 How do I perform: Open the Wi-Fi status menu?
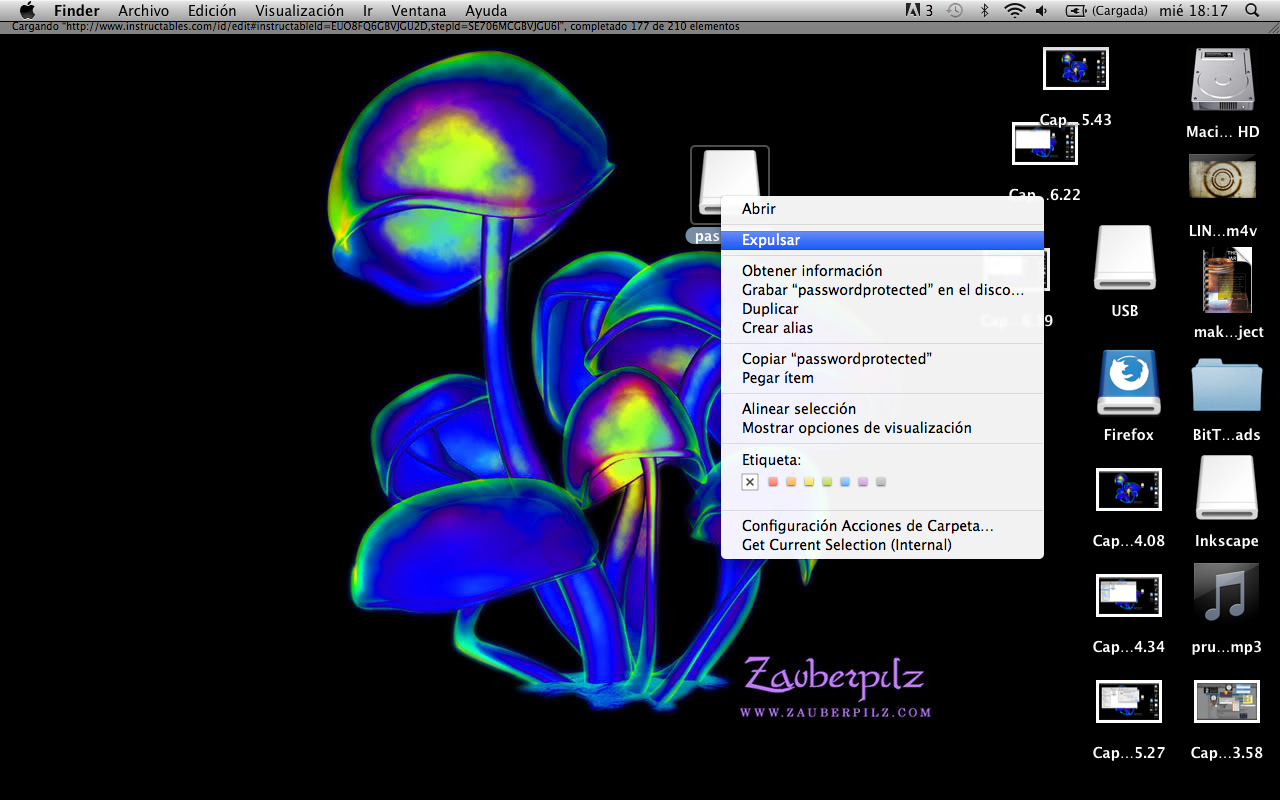(1015, 10)
